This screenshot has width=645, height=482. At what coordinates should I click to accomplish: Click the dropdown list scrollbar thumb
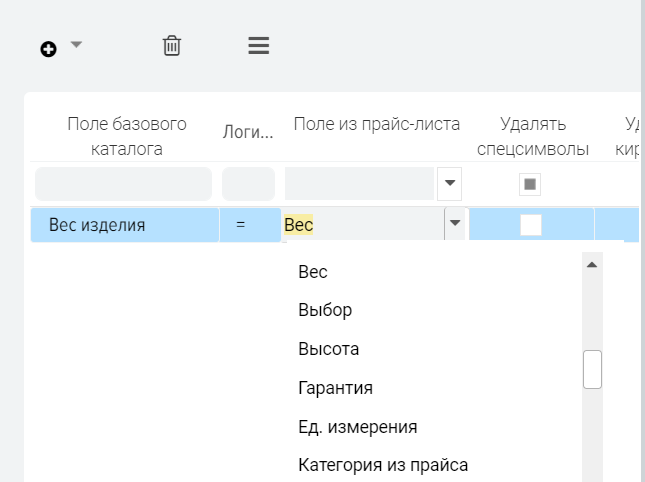[592, 369]
